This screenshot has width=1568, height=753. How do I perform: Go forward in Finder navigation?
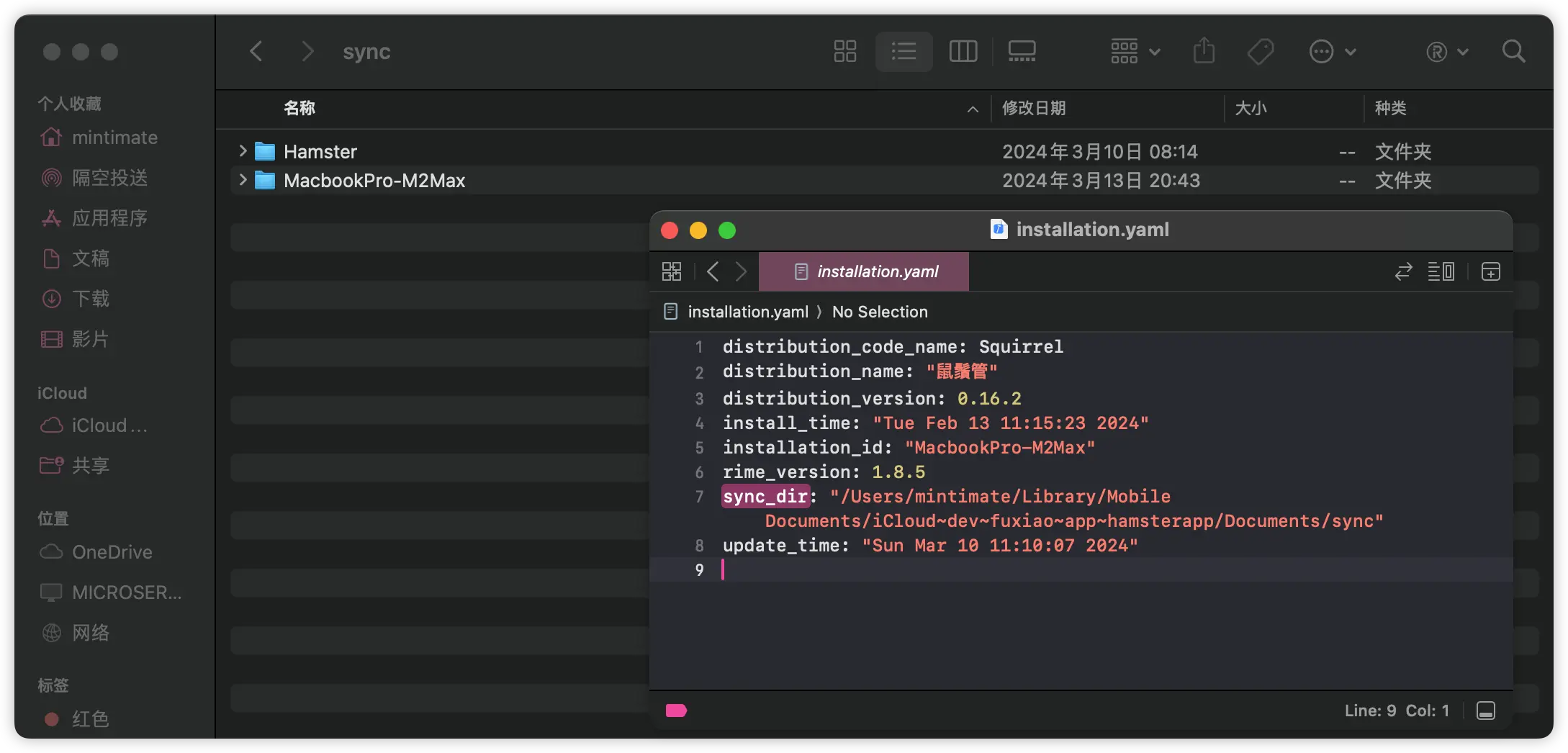point(307,51)
